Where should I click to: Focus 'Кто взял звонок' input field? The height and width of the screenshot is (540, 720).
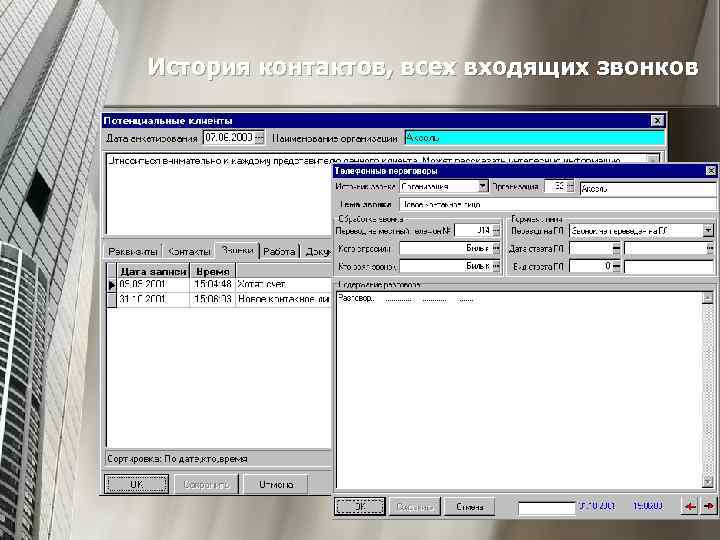pyautogui.click(x=446, y=266)
